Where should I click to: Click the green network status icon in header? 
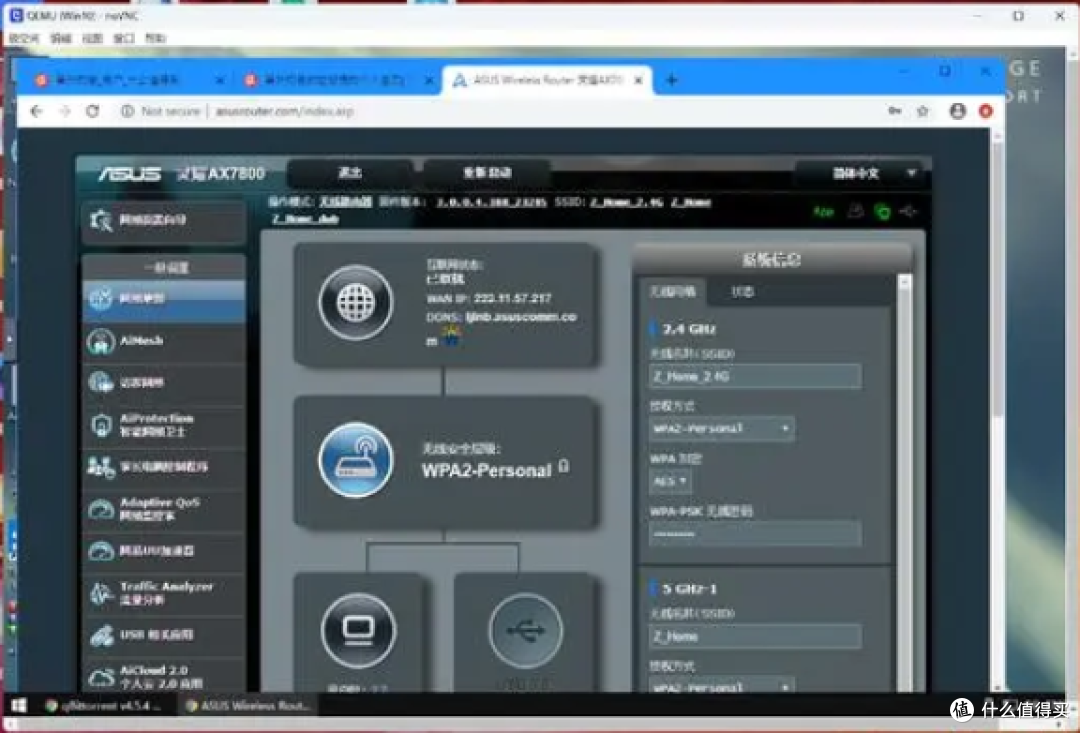pyautogui.click(x=882, y=211)
